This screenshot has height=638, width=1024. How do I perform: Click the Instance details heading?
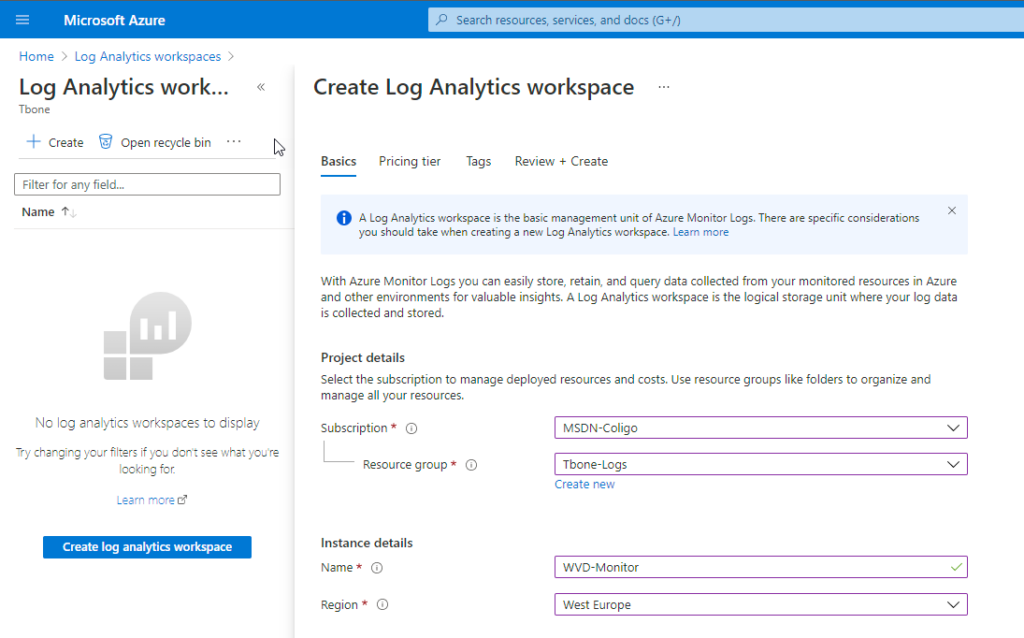click(x=366, y=543)
